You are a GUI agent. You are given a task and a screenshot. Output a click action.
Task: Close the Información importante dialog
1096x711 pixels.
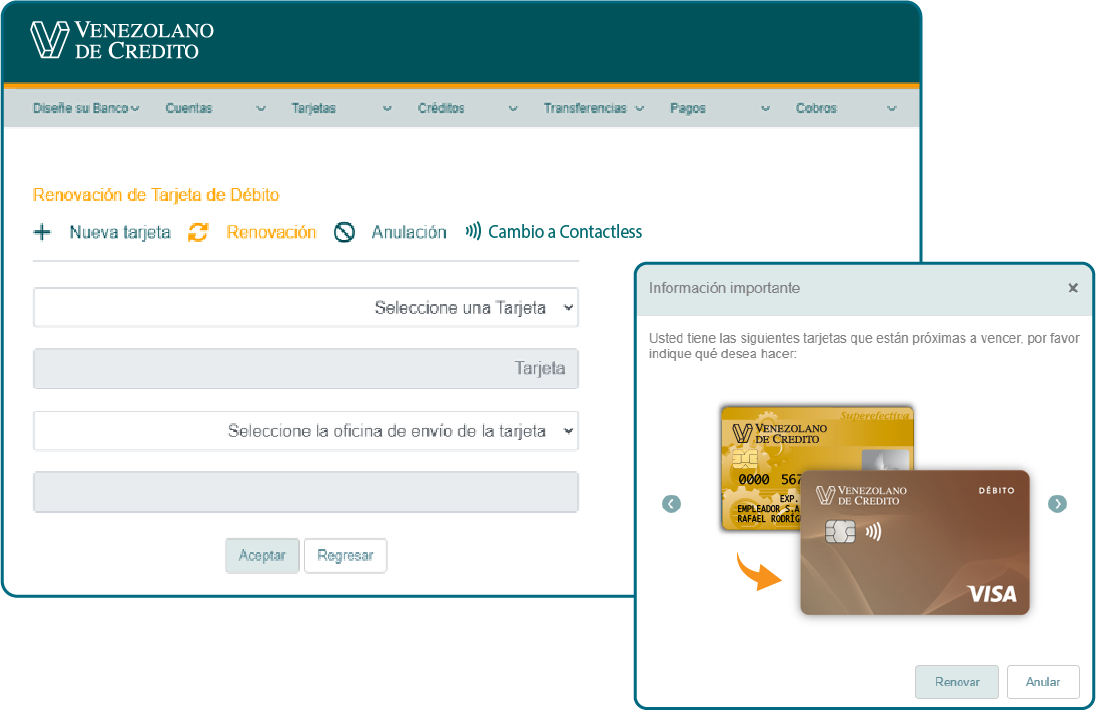pyautogui.click(x=1073, y=288)
